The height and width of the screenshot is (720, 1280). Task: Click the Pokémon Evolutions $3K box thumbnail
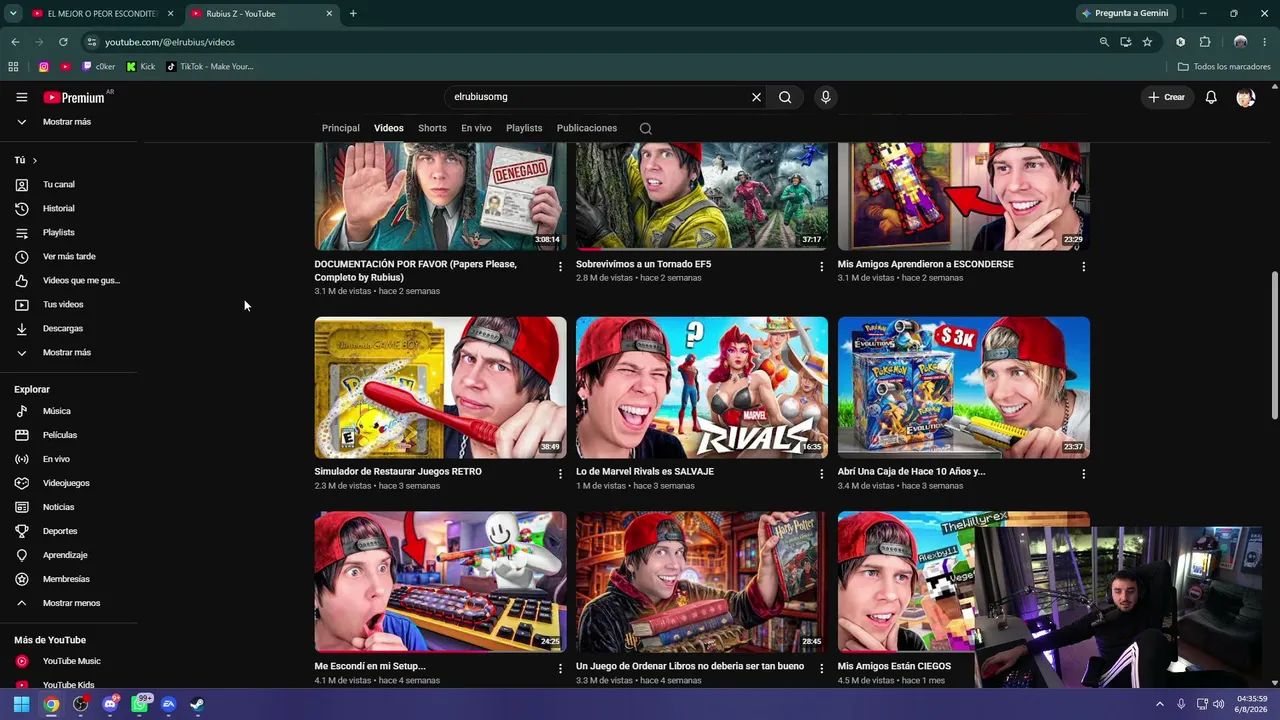tap(964, 387)
